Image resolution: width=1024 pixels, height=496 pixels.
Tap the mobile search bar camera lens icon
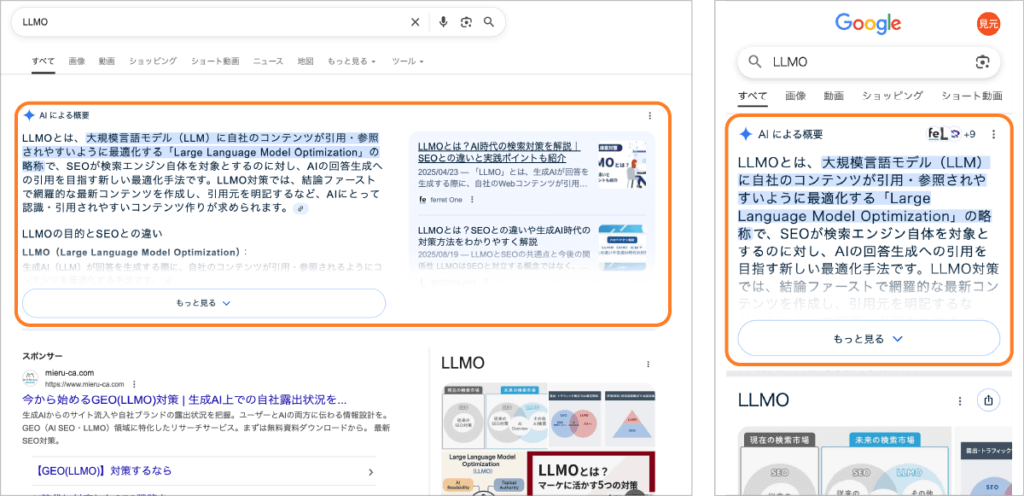[982, 62]
